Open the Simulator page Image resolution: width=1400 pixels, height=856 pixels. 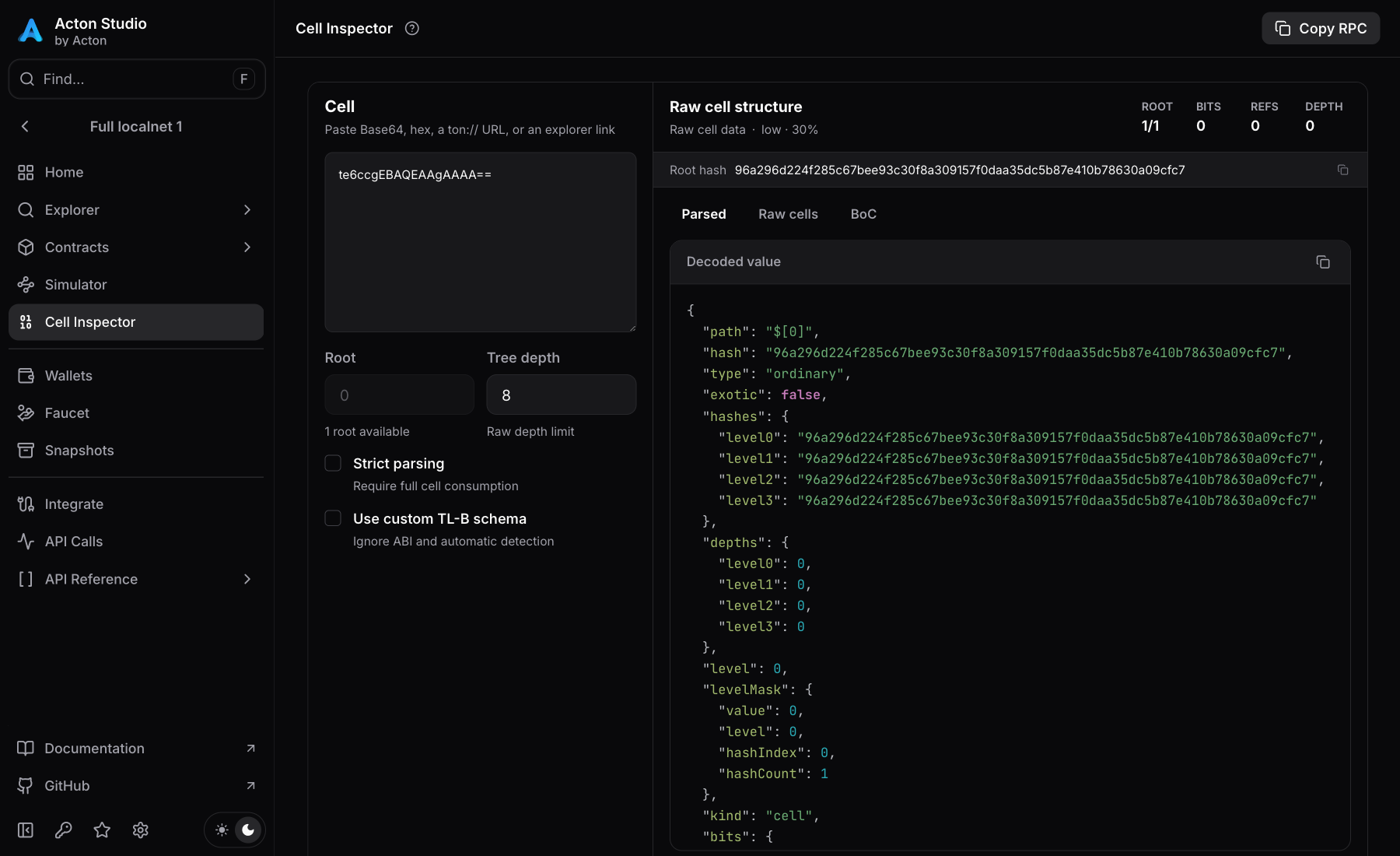point(136,284)
